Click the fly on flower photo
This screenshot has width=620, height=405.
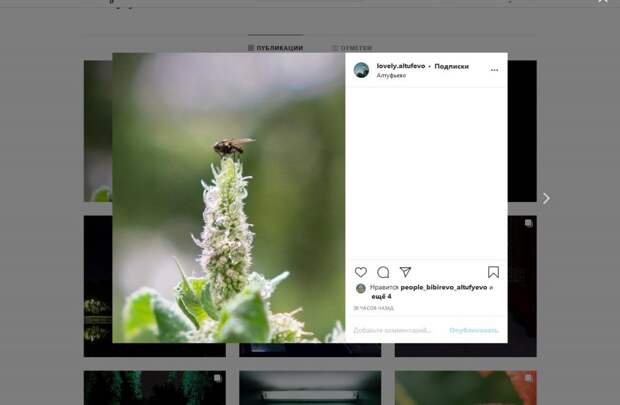(229, 197)
